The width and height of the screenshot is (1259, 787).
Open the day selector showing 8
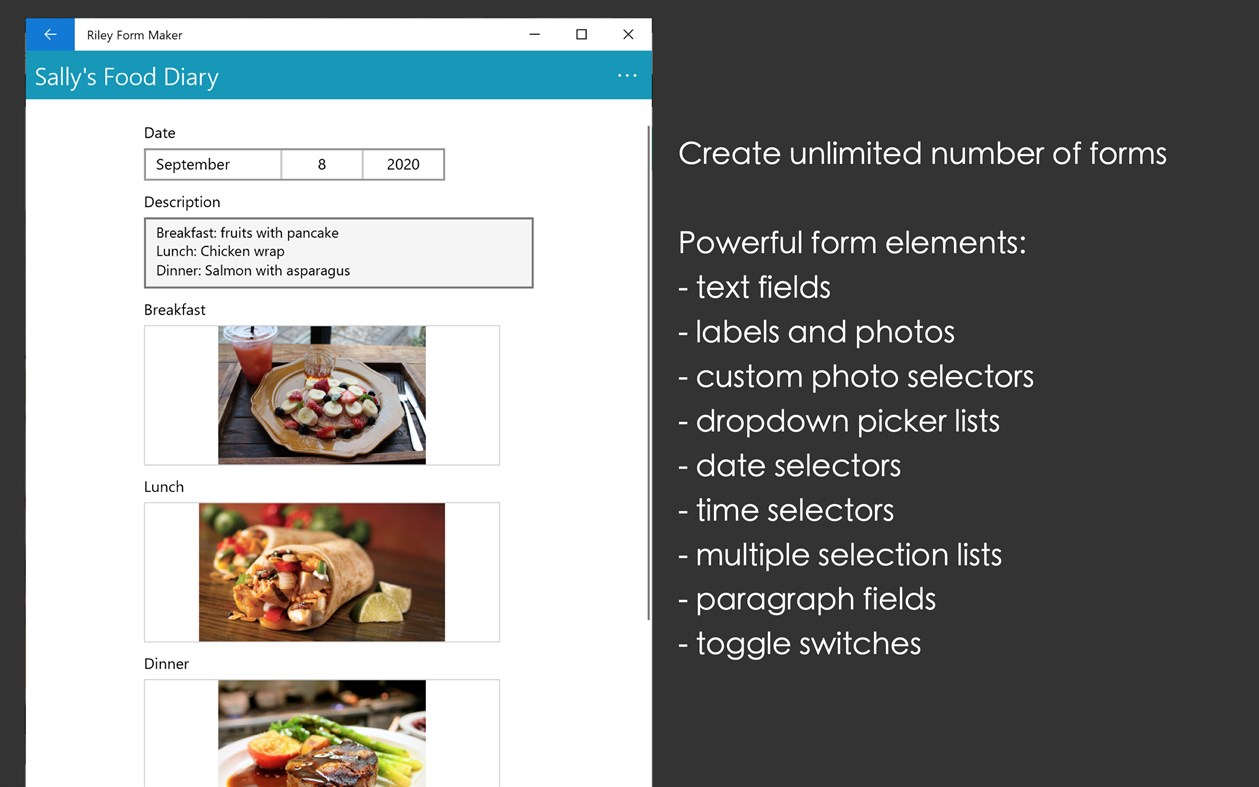(x=321, y=164)
